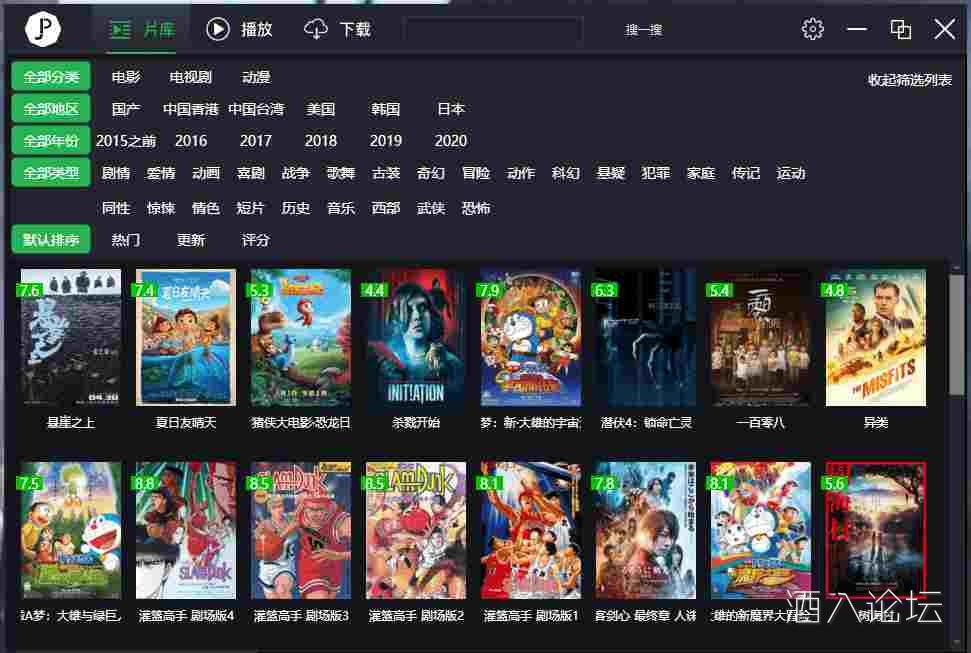This screenshot has height=653, width=971.
Task: Filter category by 电视剧
Action: [x=191, y=77]
